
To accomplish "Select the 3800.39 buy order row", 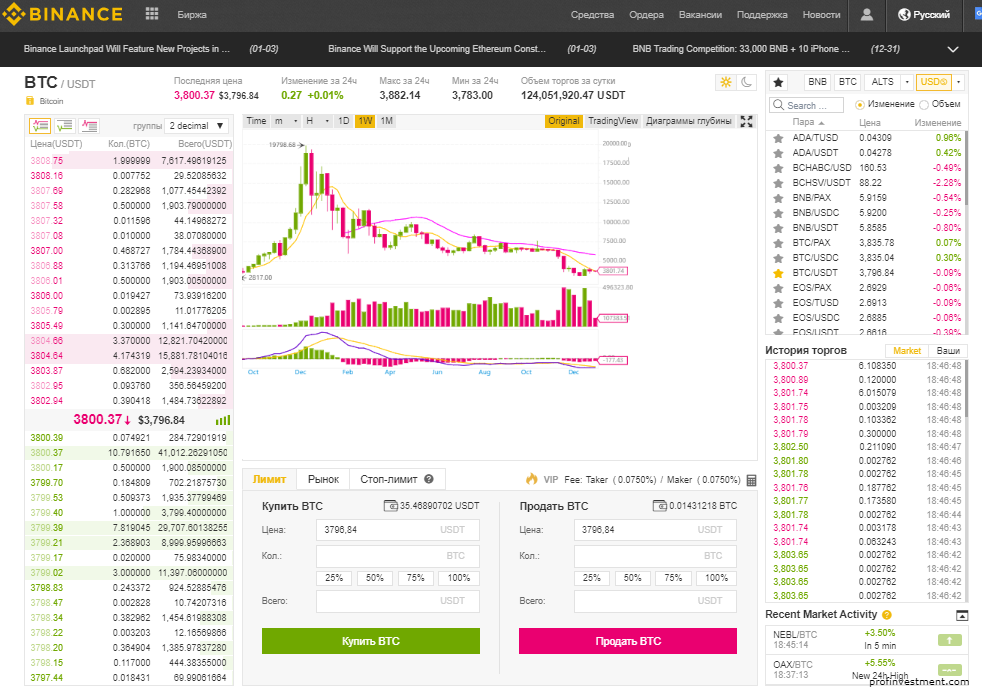I will click(x=129, y=438).
